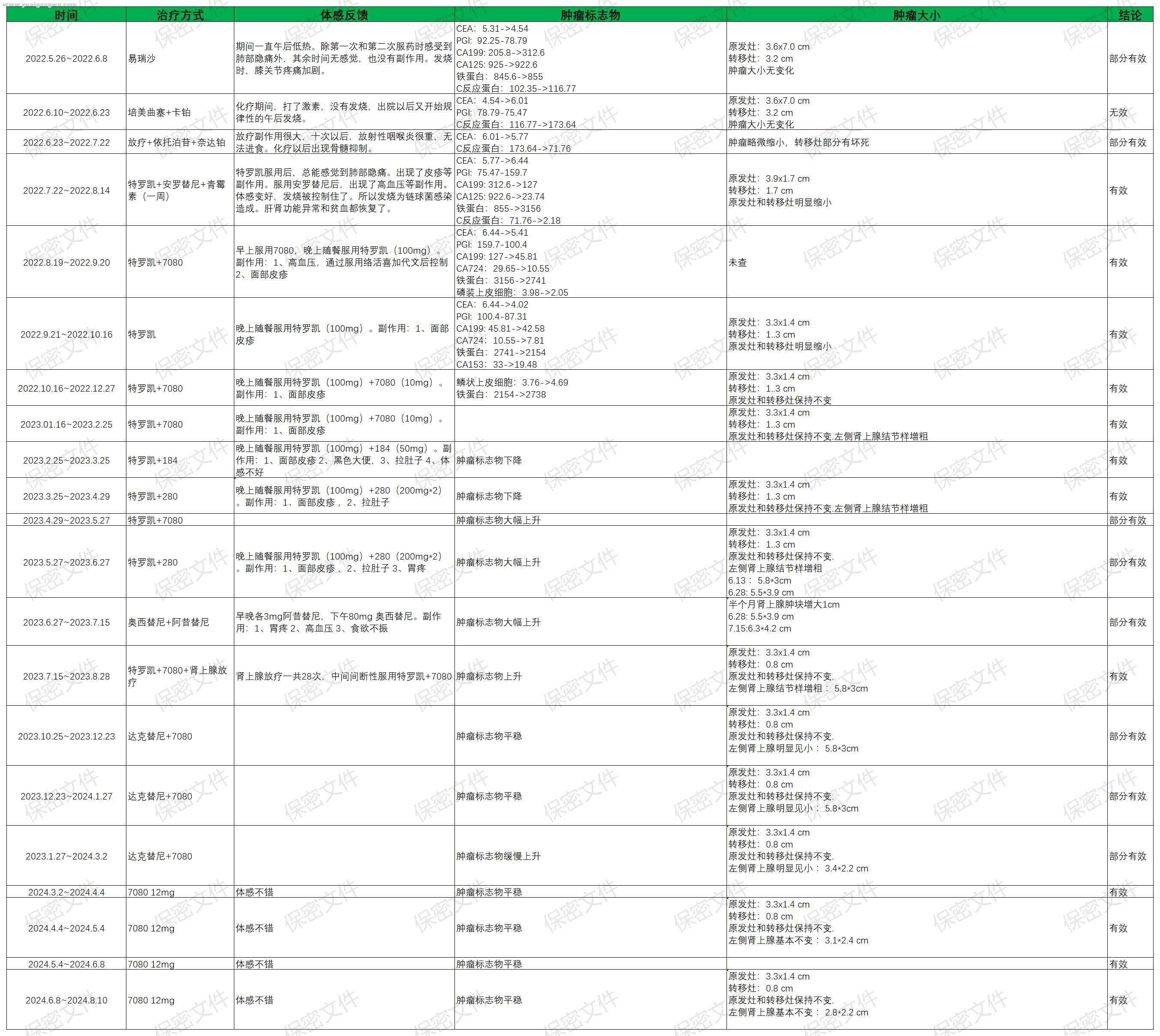Image resolution: width=1160 pixels, height=1036 pixels.
Task: Click date cell 2022.10.16~2022.12.27
Action: pos(66,388)
